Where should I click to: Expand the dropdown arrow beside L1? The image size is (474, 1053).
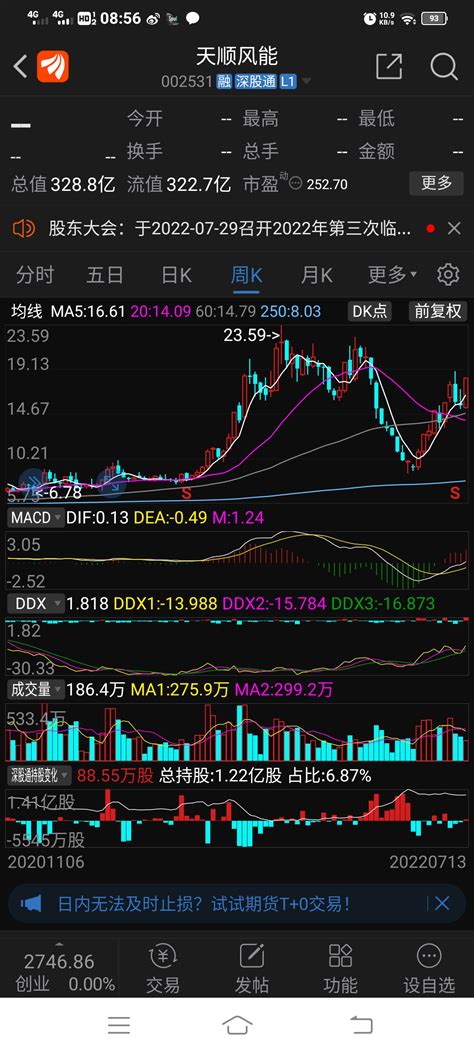tap(307, 82)
